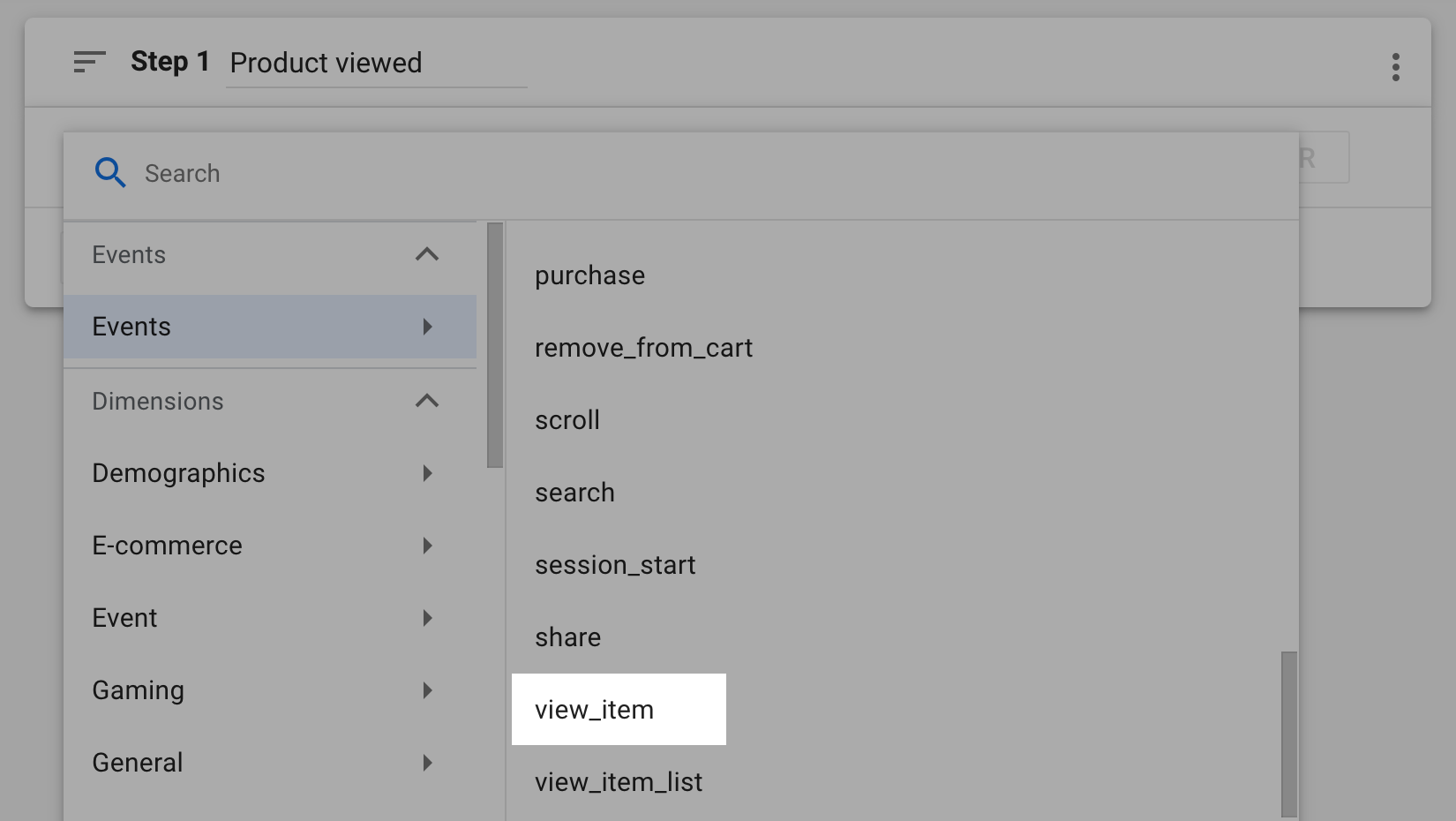The width and height of the screenshot is (1456, 821).
Task: Click the arrow next to Gaming
Action: (x=428, y=690)
